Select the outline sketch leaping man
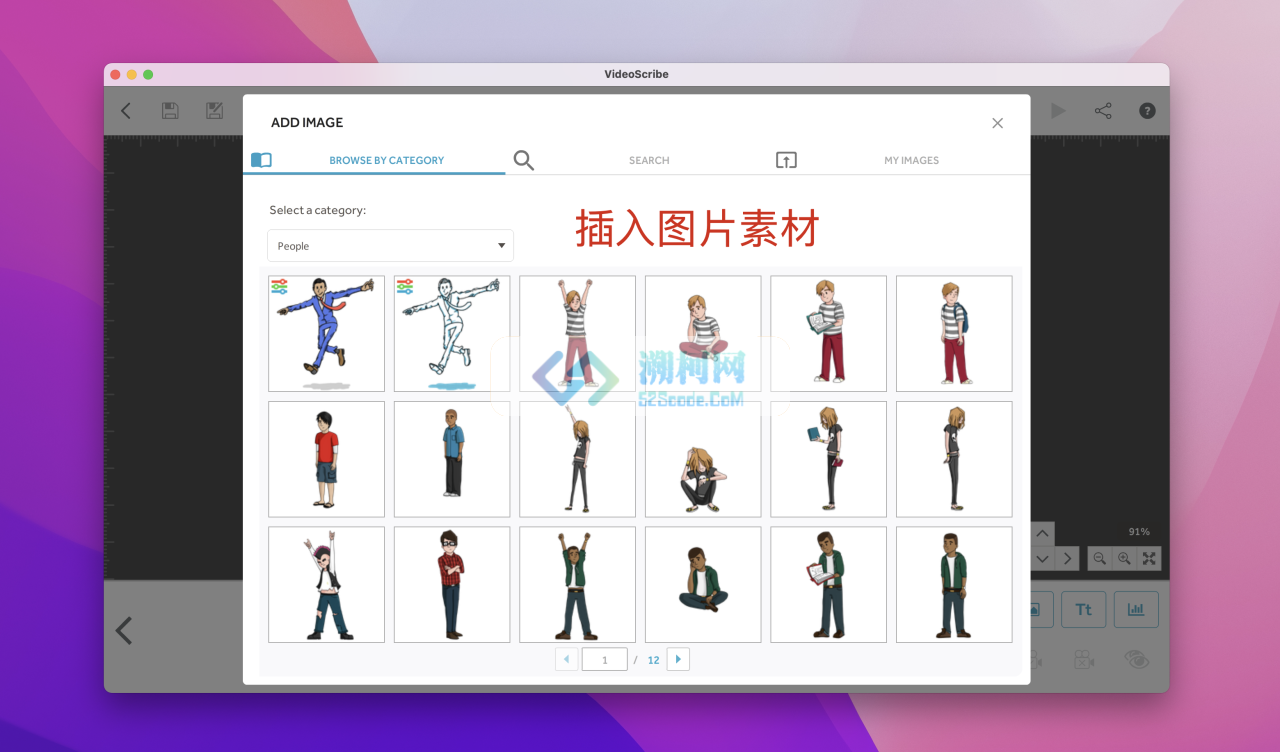This screenshot has width=1280, height=752. 452,333
